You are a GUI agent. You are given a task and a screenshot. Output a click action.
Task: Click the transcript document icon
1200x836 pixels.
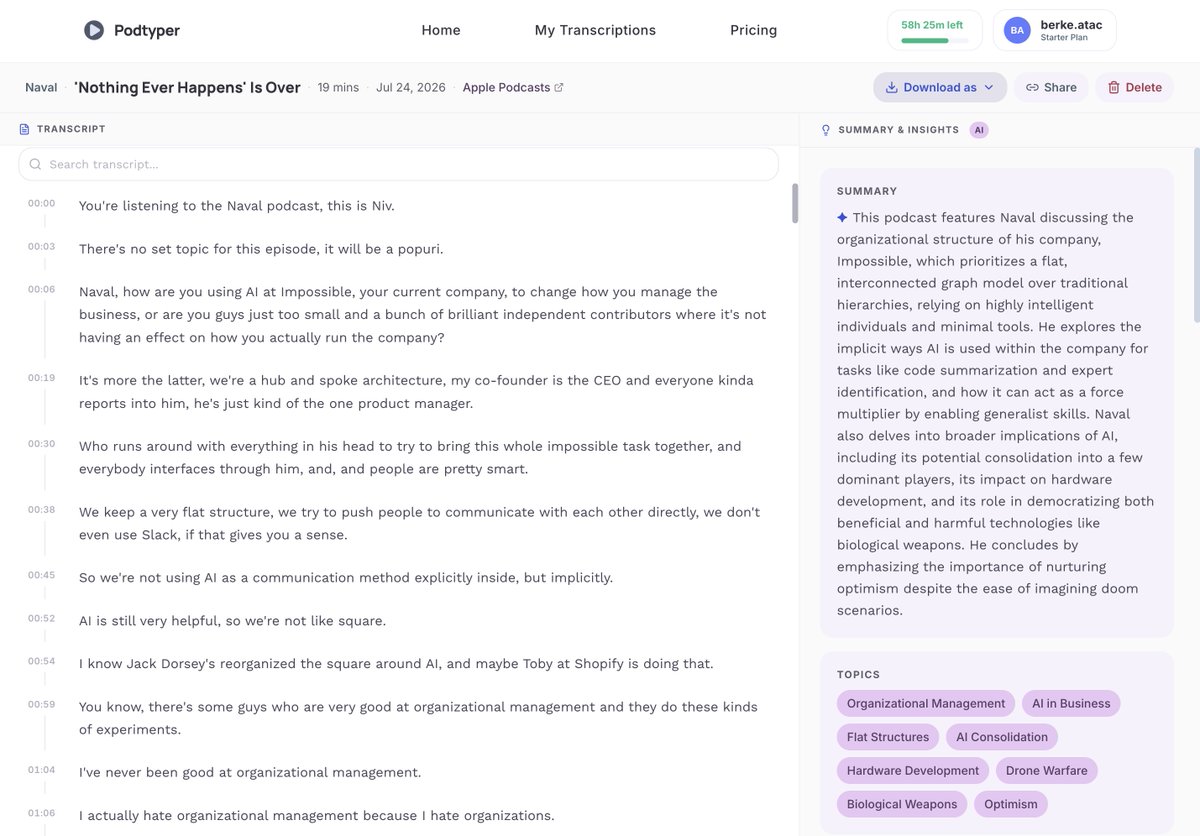tap(25, 129)
